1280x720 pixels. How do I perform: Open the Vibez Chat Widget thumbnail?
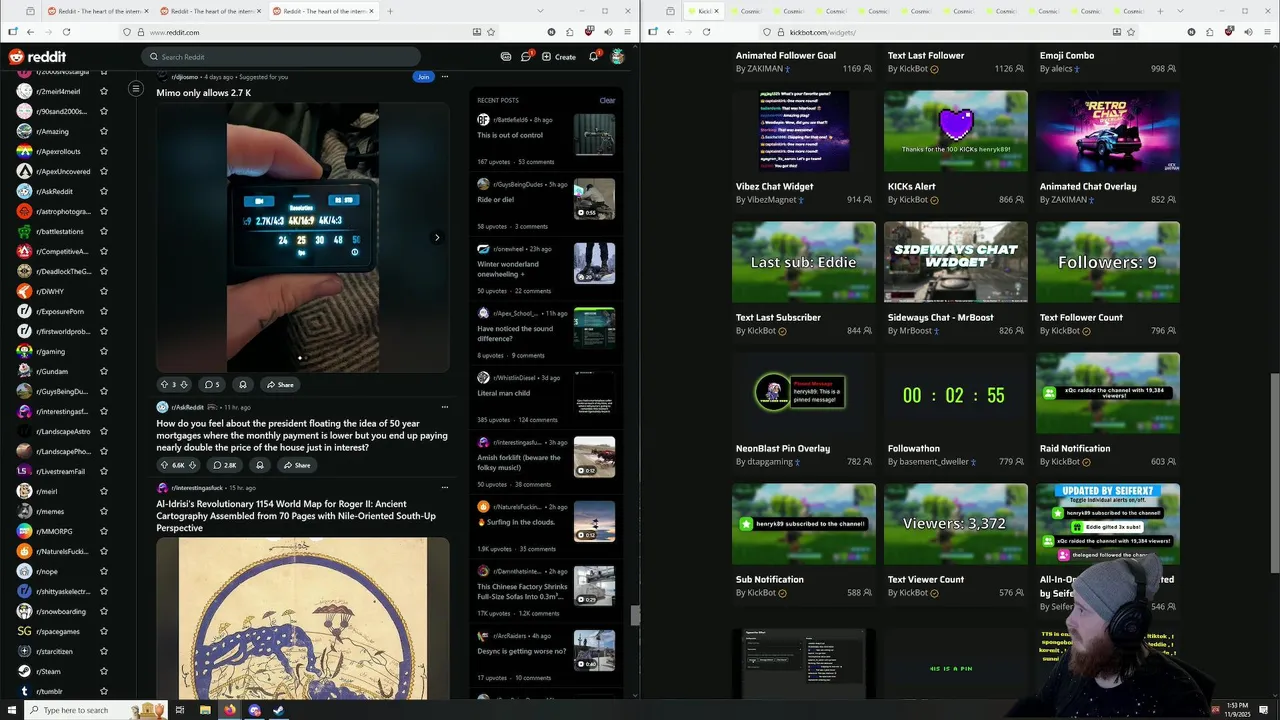point(804,131)
